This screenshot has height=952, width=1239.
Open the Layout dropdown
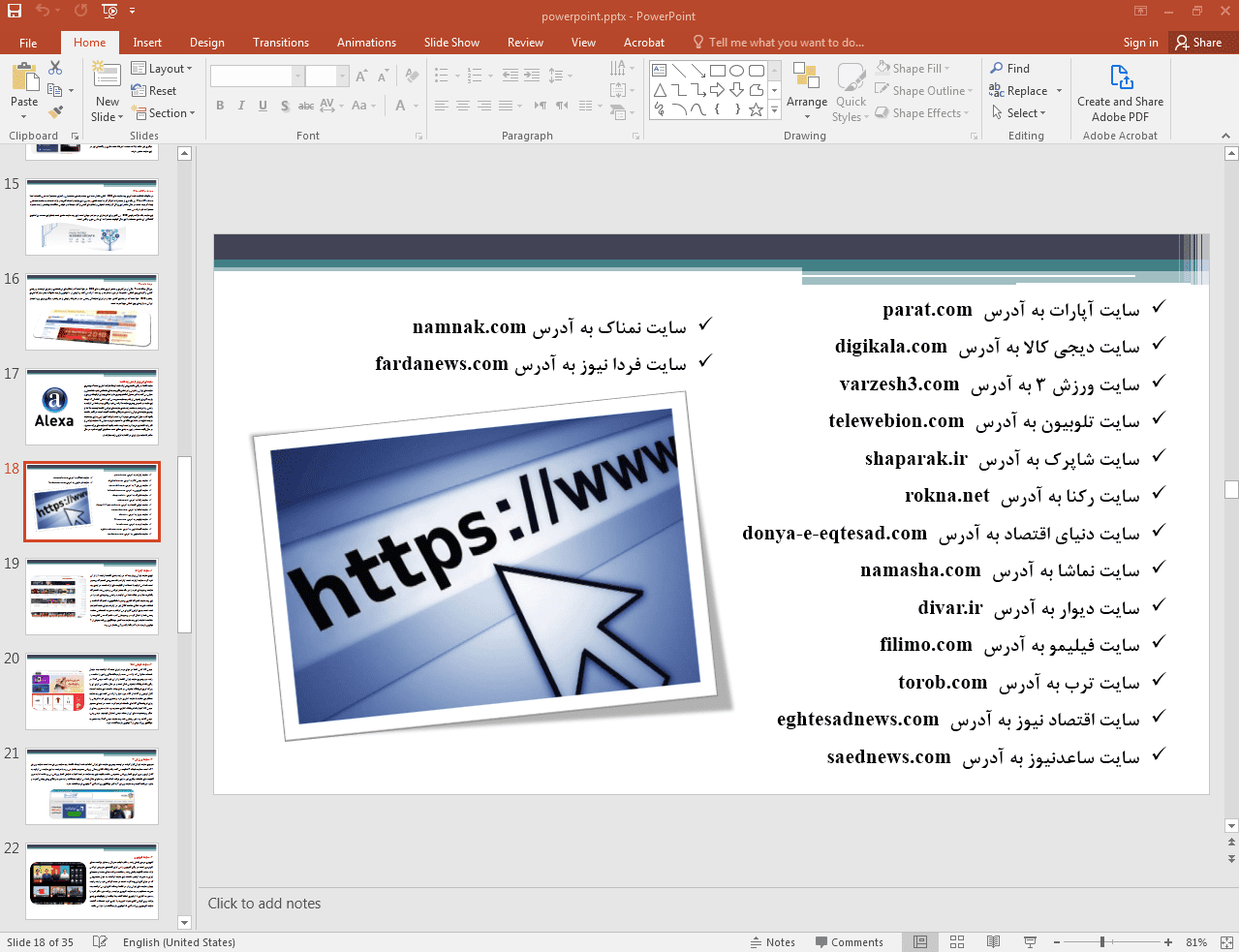pyautogui.click(x=162, y=69)
